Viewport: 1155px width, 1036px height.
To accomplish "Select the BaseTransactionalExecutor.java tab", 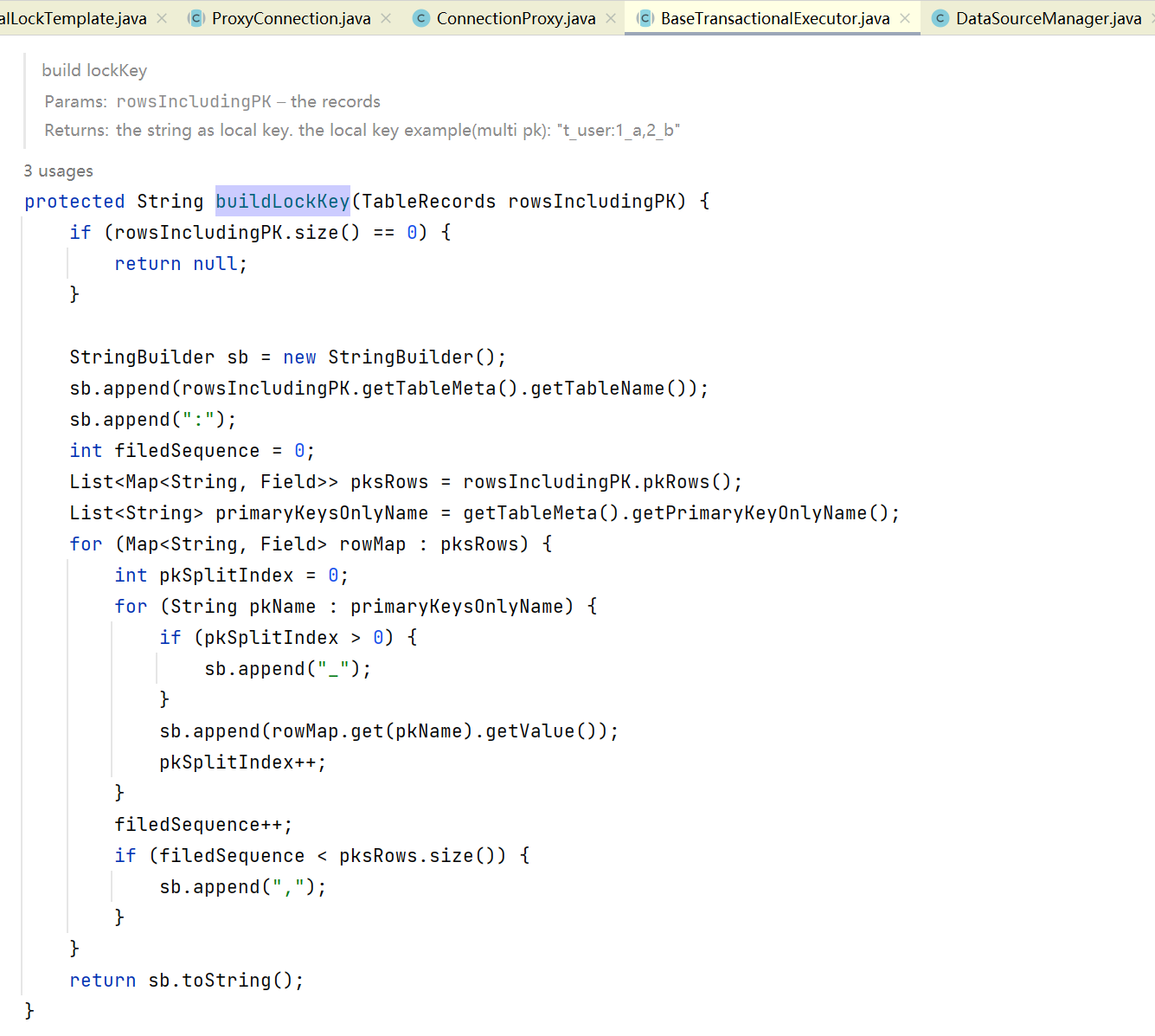I will 774,18.
